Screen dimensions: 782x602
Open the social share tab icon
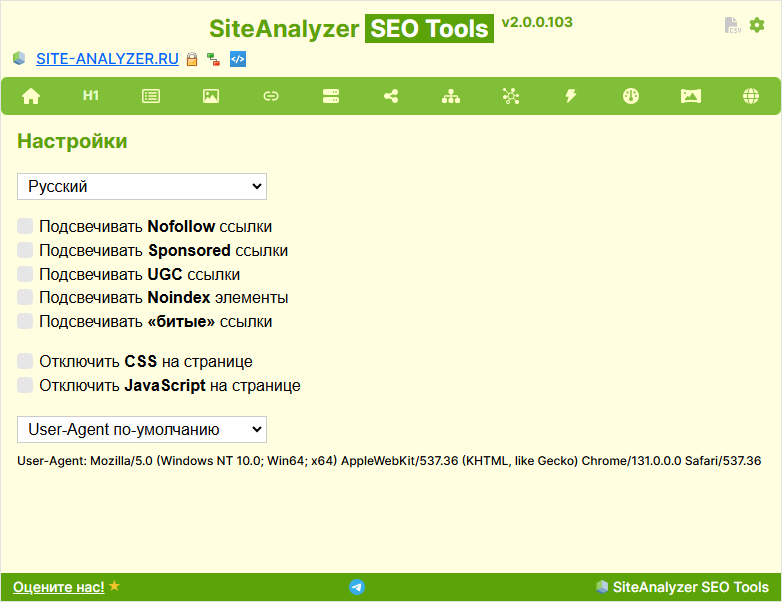point(391,96)
